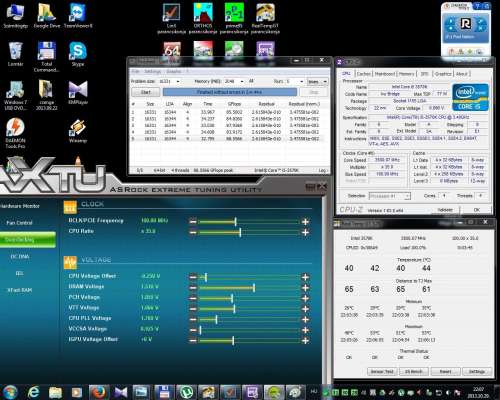500x400 pixels.
Task: Open uTorrent from the taskbar
Action: coord(186,392)
